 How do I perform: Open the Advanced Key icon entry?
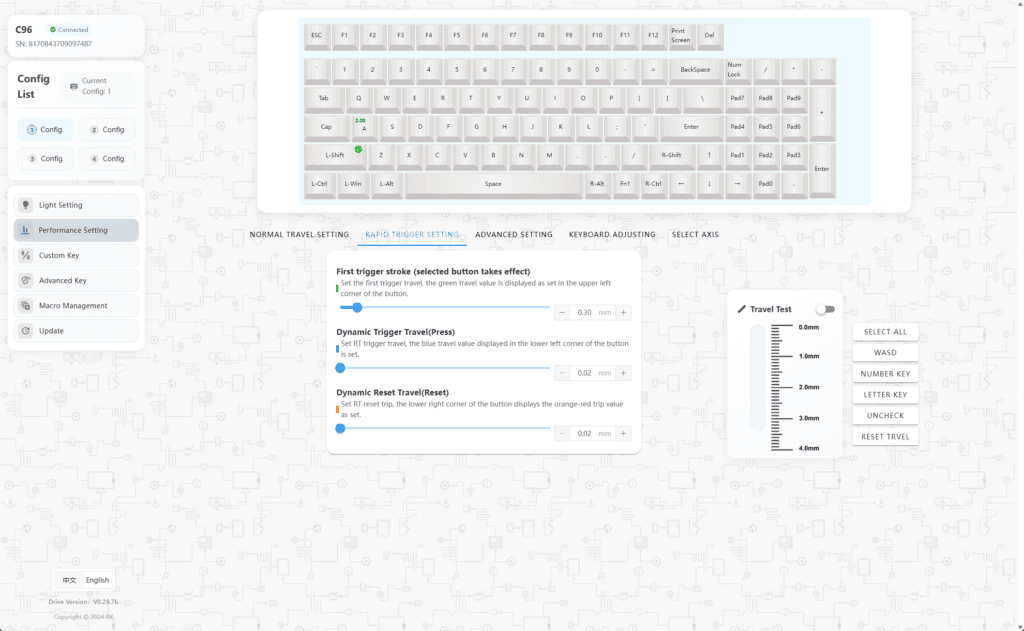(25, 280)
